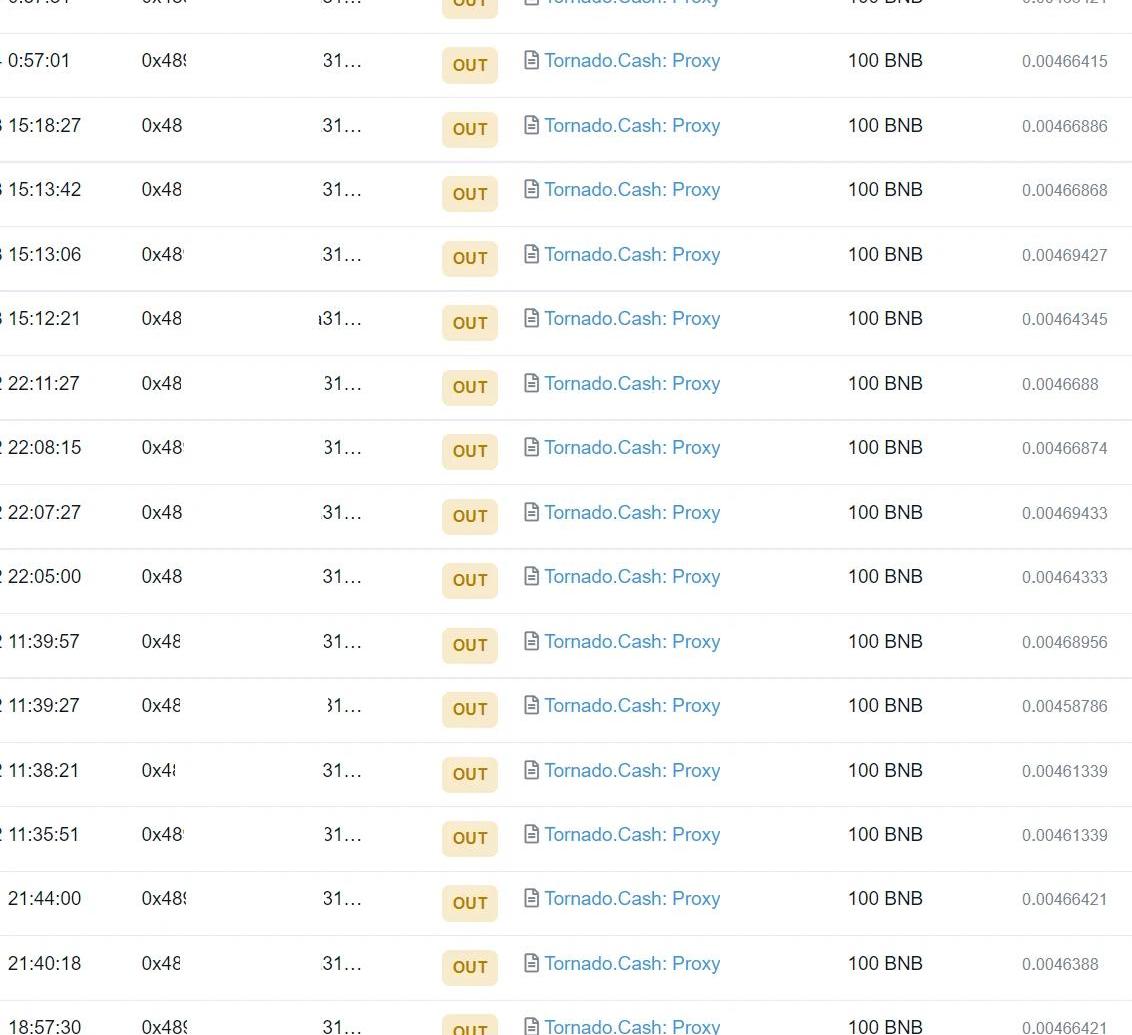The width and height of the screenshot is (1132, 1035).
Task: Click contract icon in the 11:35:51 row
Action: click(x=531, y=834)
